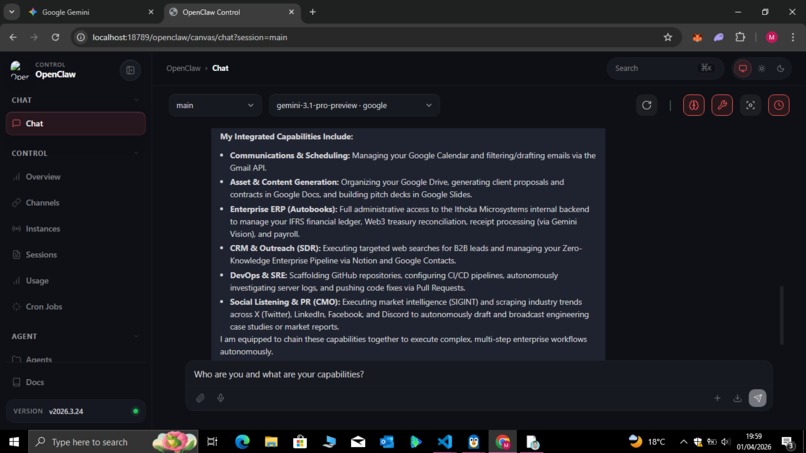This screenshot has width=806, height=453.
Task: Open the Docs link
Action: [76, 382]
